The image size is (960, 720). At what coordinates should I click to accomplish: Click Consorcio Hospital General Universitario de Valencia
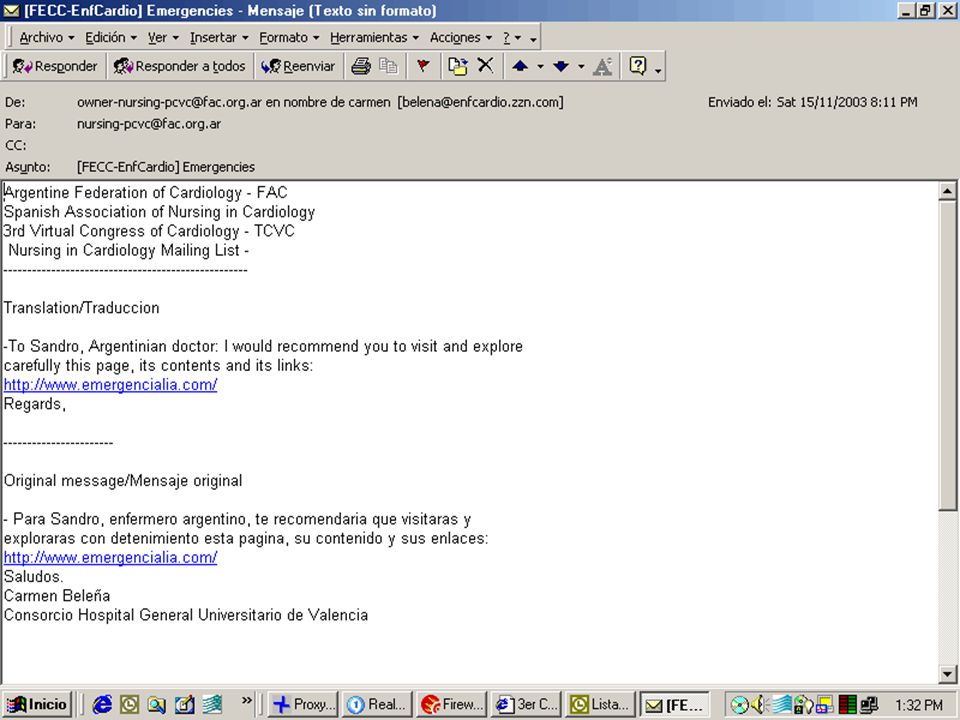(x=186, y=615)
